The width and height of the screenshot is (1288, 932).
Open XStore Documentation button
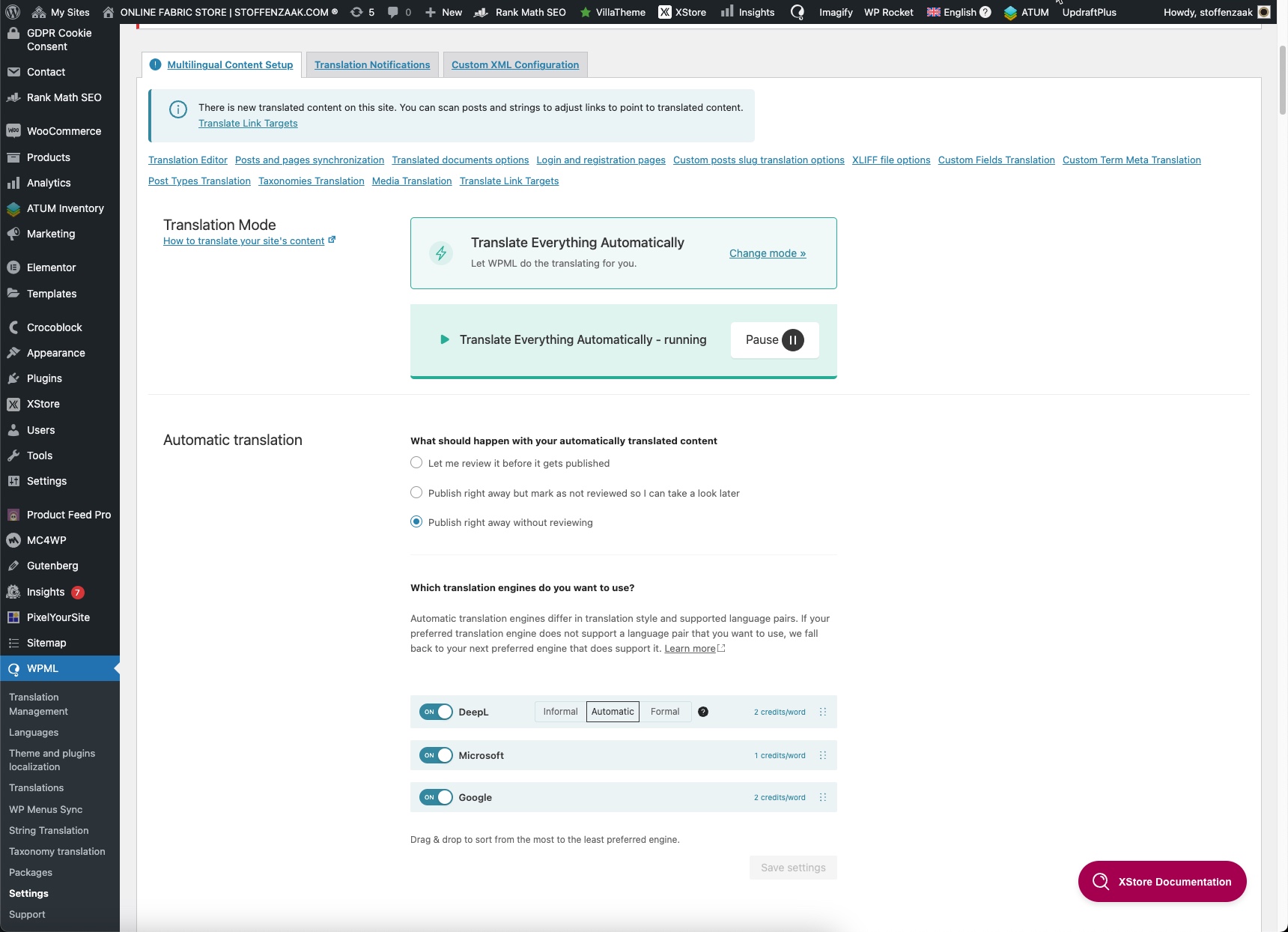click(x=1162, y=882)
